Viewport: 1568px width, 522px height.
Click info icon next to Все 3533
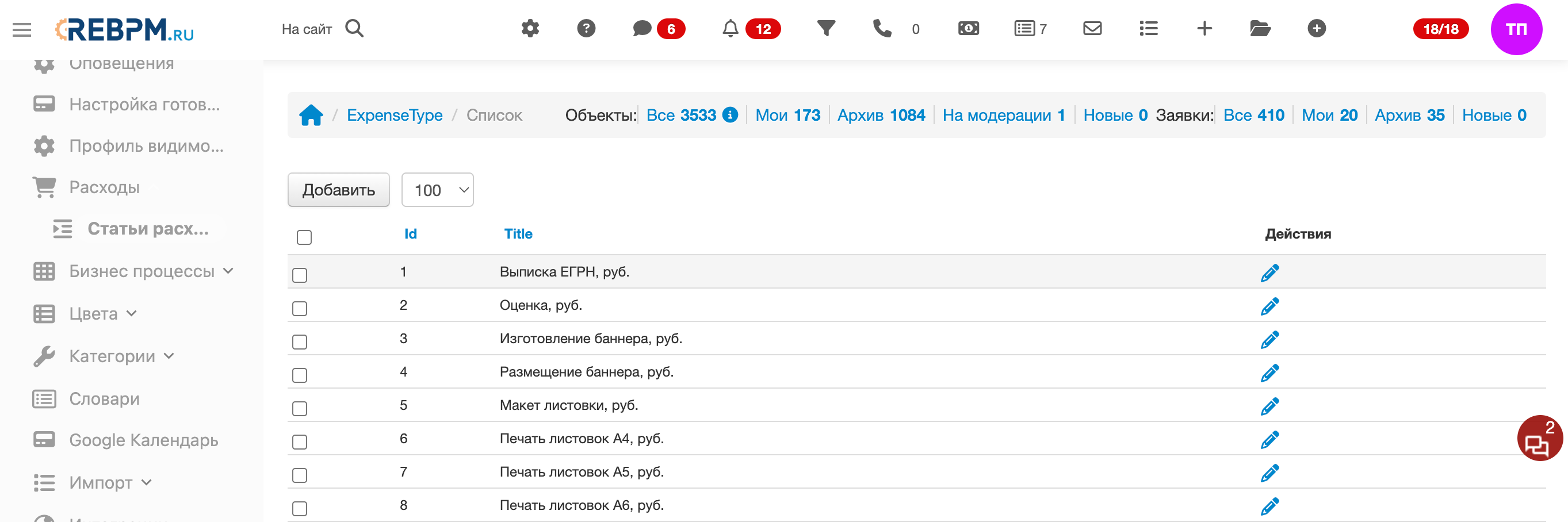[x=730, y=114]
